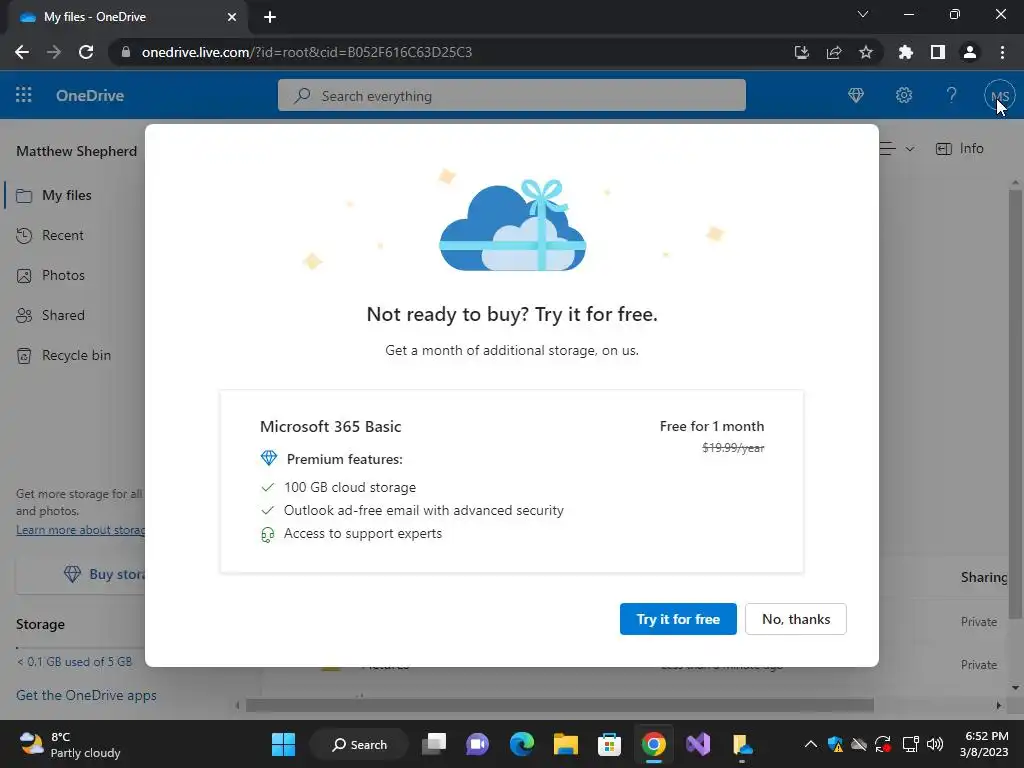
Task: Click the browser back arrow
Action: click(22, 52)
